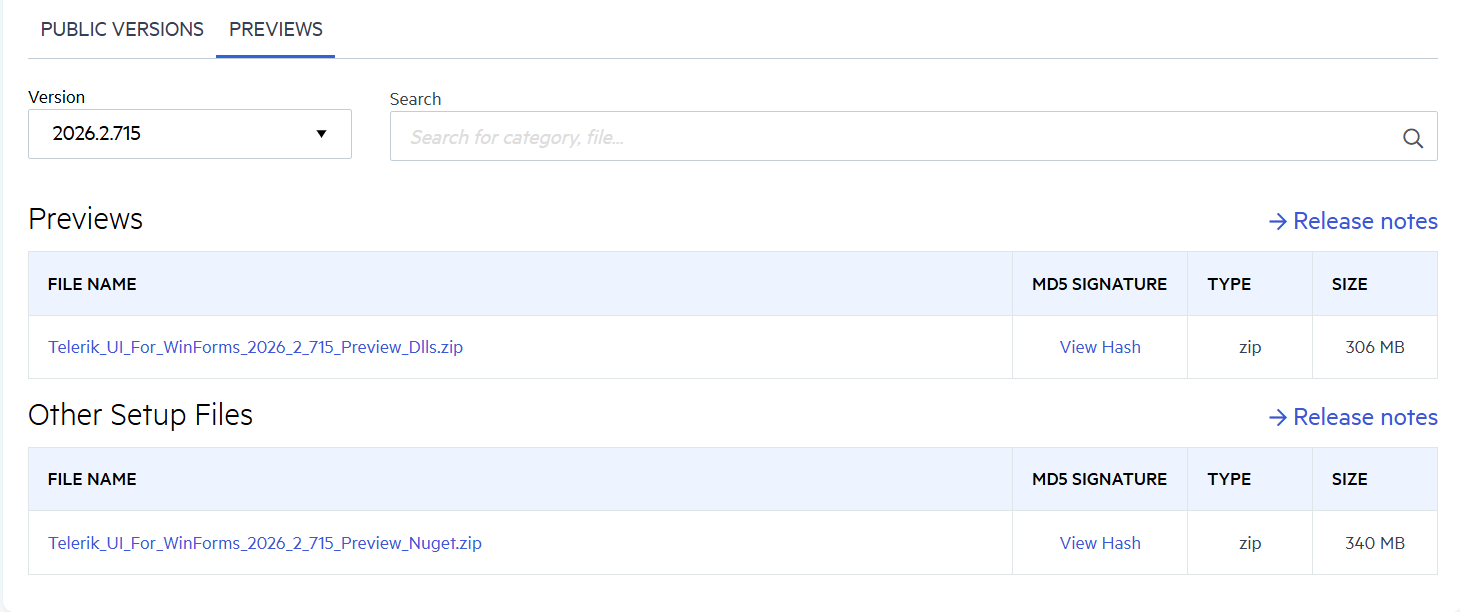Focus the Search for category, file field
The height and width of the screenshot is (612, 1460).
click(914, 136)
